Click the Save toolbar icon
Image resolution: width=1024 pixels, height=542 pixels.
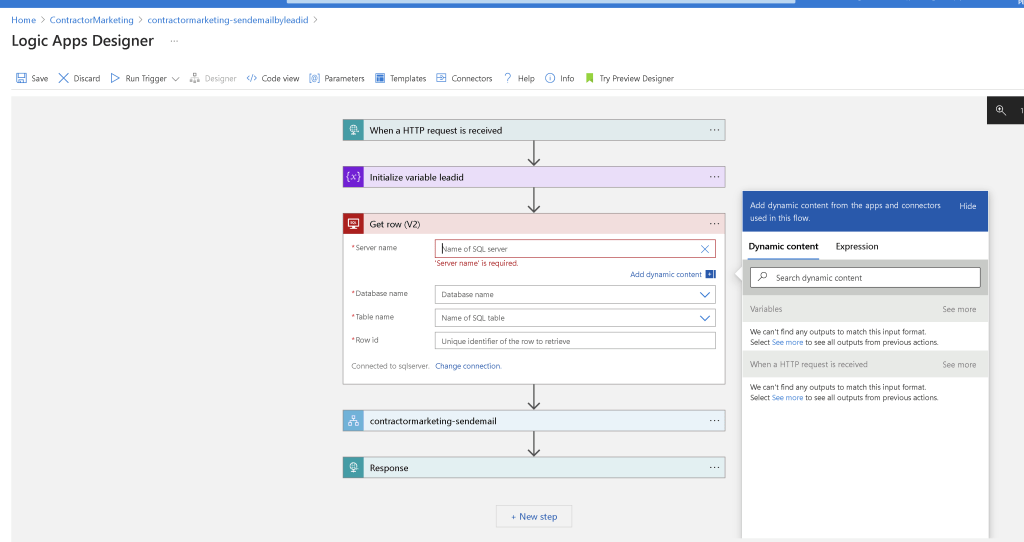(x=22, y=78)
